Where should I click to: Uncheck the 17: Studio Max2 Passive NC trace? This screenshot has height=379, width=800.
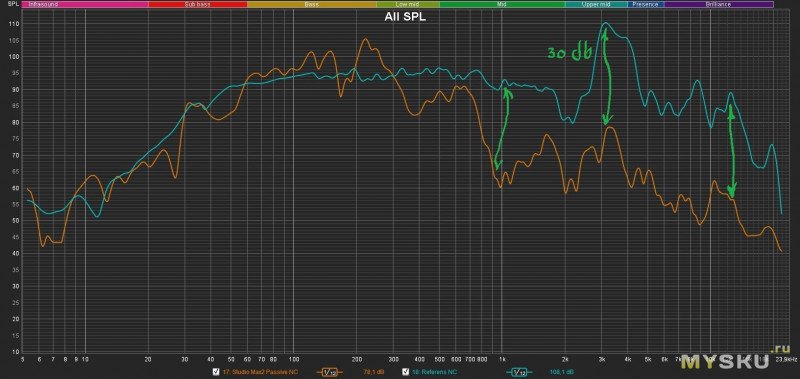216,372
